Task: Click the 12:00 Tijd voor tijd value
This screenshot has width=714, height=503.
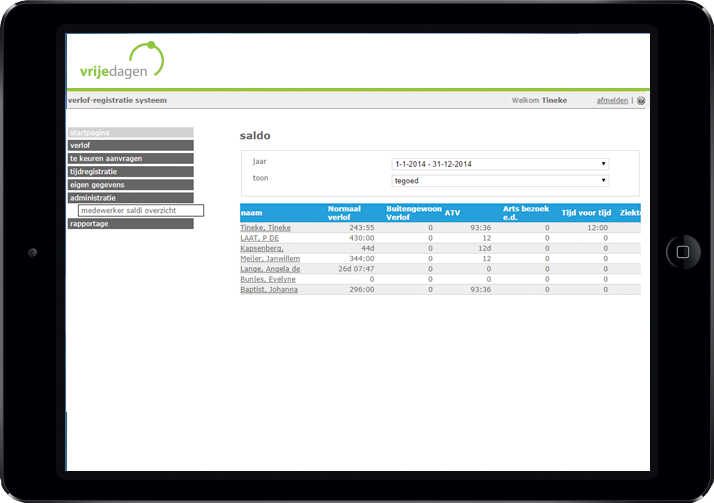Action: pos(597,228)
